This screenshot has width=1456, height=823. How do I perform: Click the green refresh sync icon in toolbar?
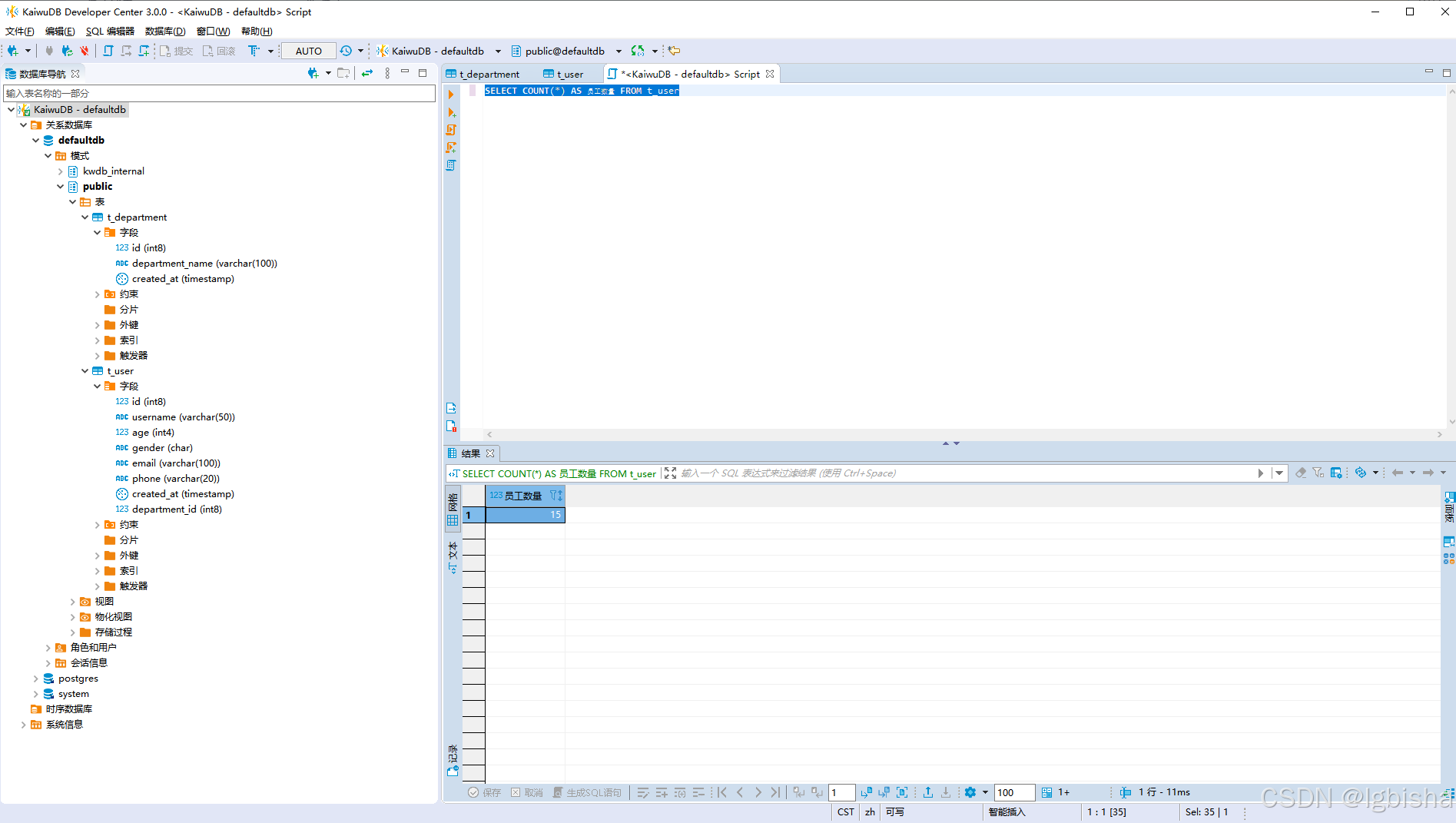point(638,51)
